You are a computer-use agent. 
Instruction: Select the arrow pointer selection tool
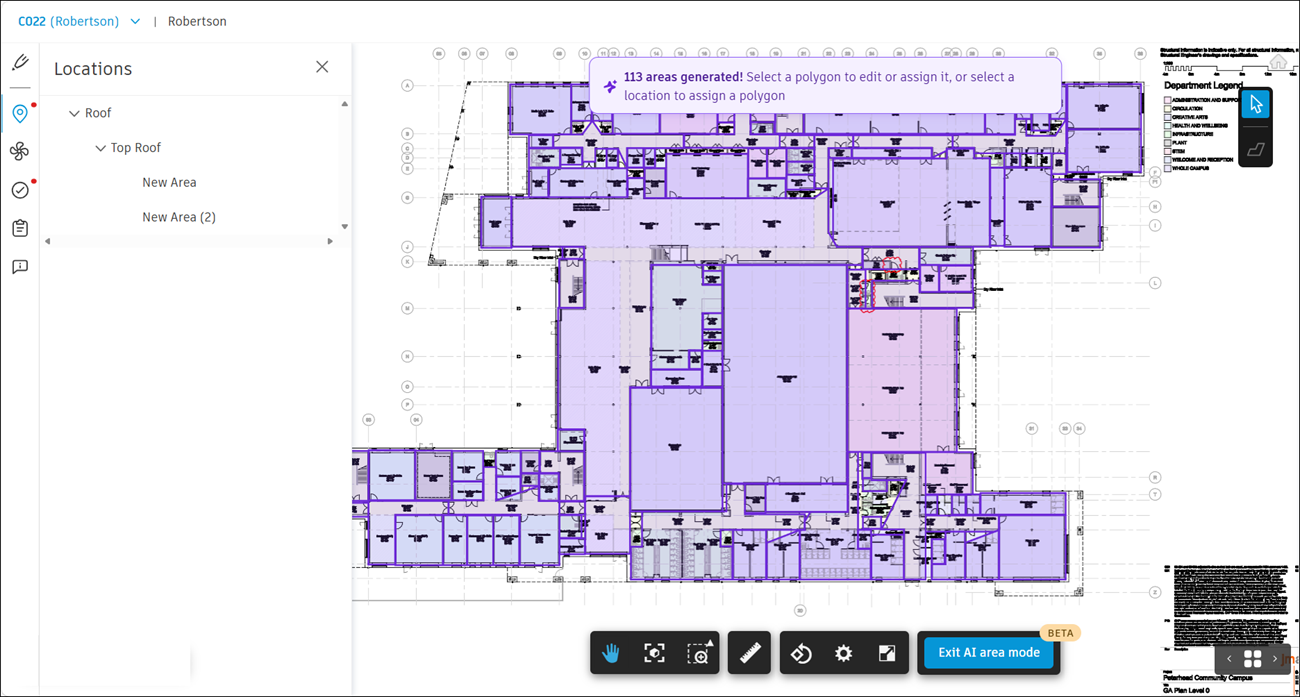(x=1256, y=105)
